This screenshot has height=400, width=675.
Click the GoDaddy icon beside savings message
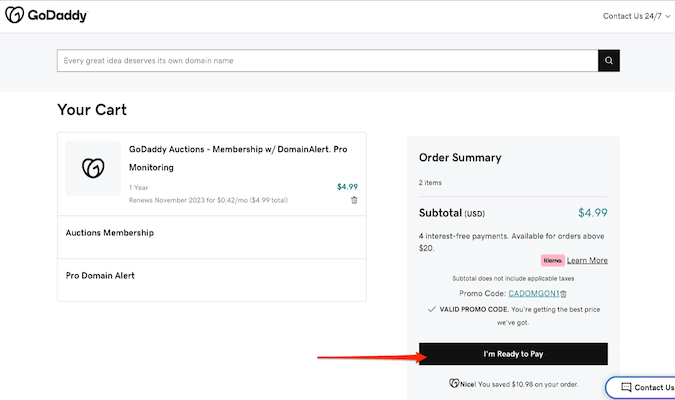point(454,383)
